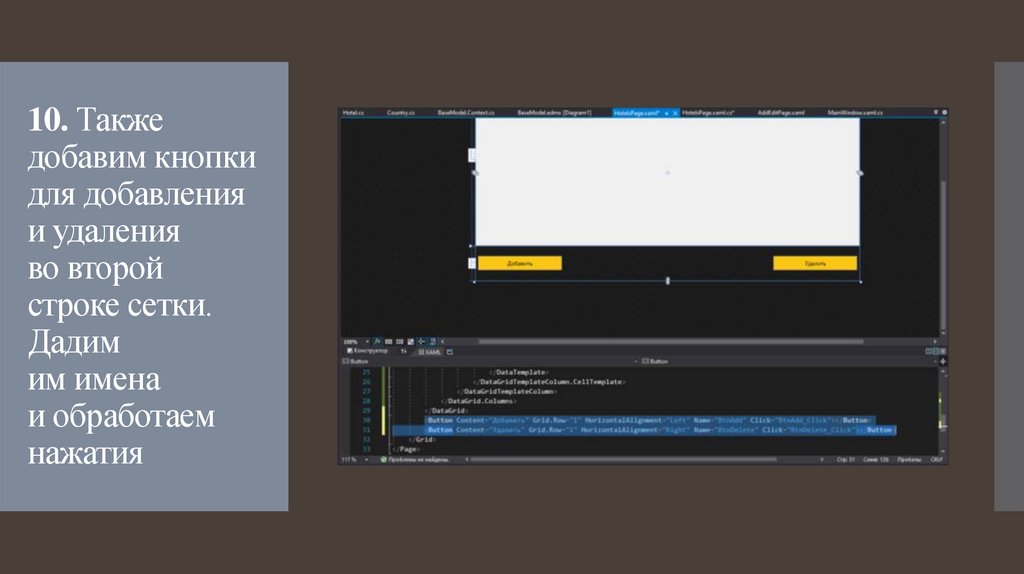The width and height of the screenshot is (1024, 574).
Task: Click the code editor vertical scrollbar
Action: tap(943, 410)
